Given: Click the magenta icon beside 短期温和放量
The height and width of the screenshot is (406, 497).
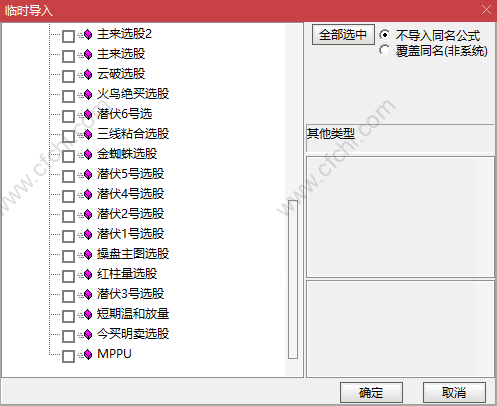Looking at the screenshot, I should 88,314.
